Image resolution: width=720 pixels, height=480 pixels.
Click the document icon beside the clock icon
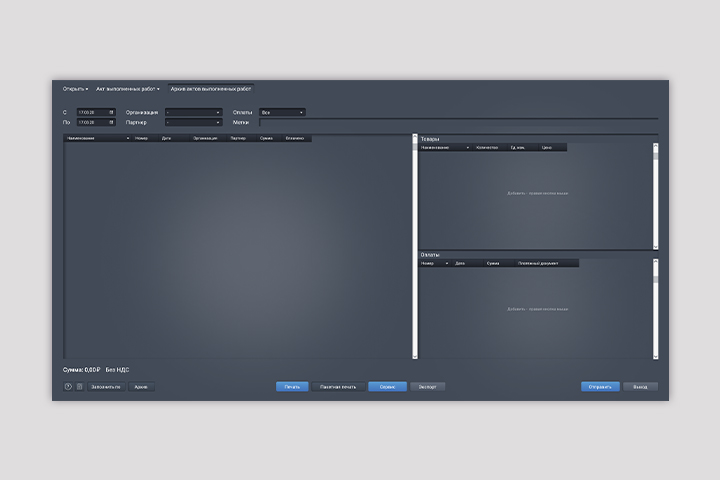[x=79, y=387]
